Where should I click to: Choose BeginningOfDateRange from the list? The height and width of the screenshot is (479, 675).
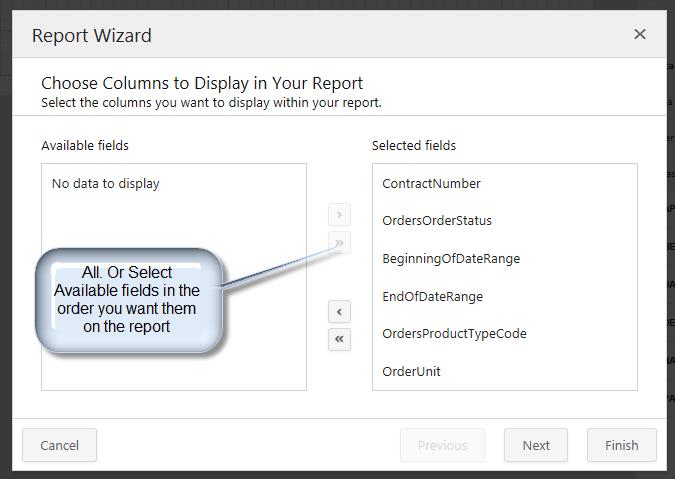(x=451, y=259)
